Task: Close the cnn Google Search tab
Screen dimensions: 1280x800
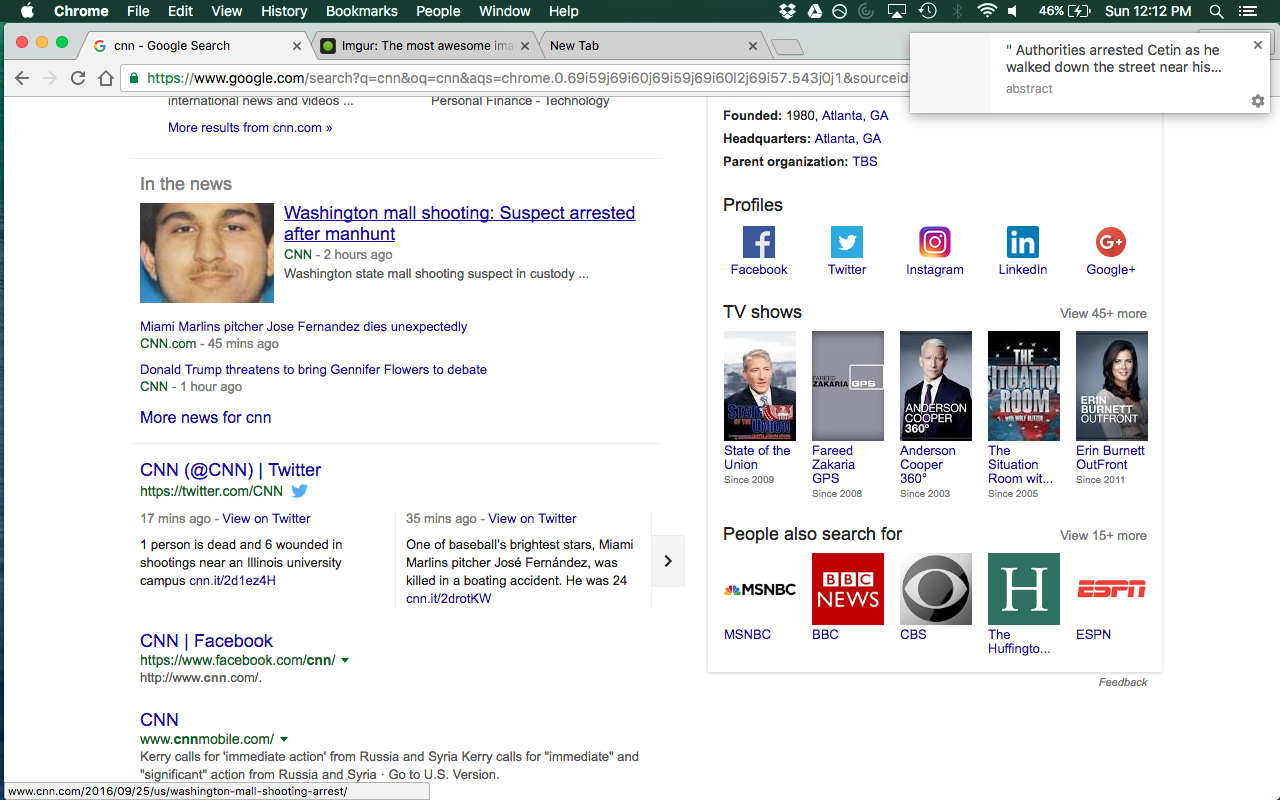Action: pos(297,45)
